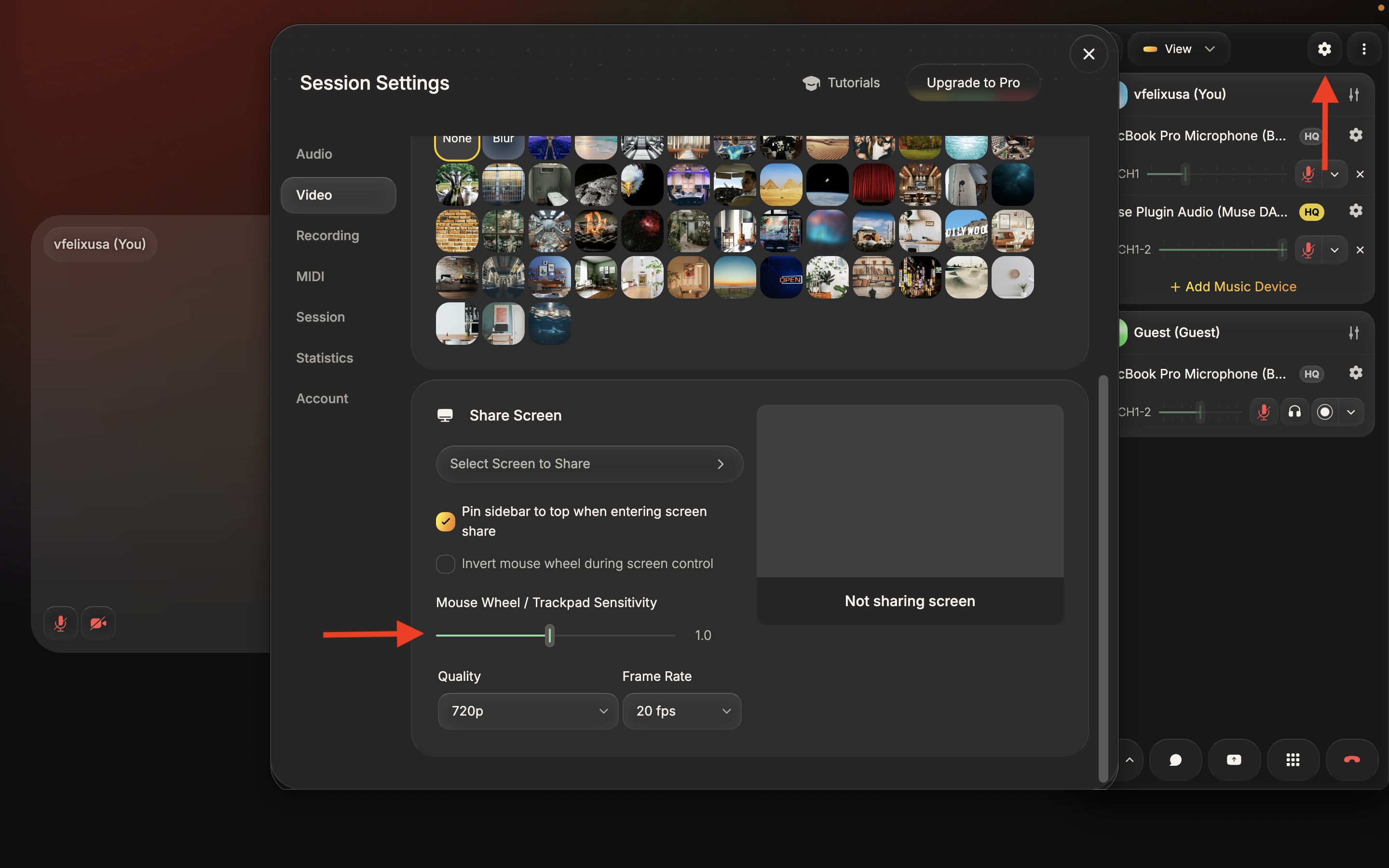1389x868 pixels.
Task: Open the Statistics settings section
Action: coord(324,357)
